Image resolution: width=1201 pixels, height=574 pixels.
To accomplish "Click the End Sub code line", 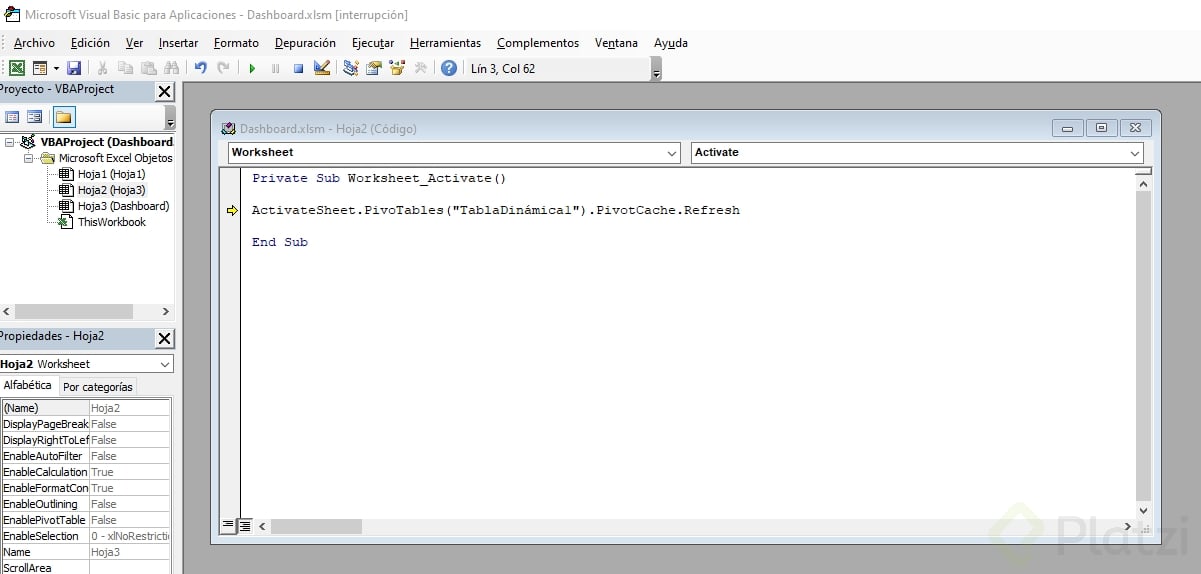I will click(x=280, y=242).
